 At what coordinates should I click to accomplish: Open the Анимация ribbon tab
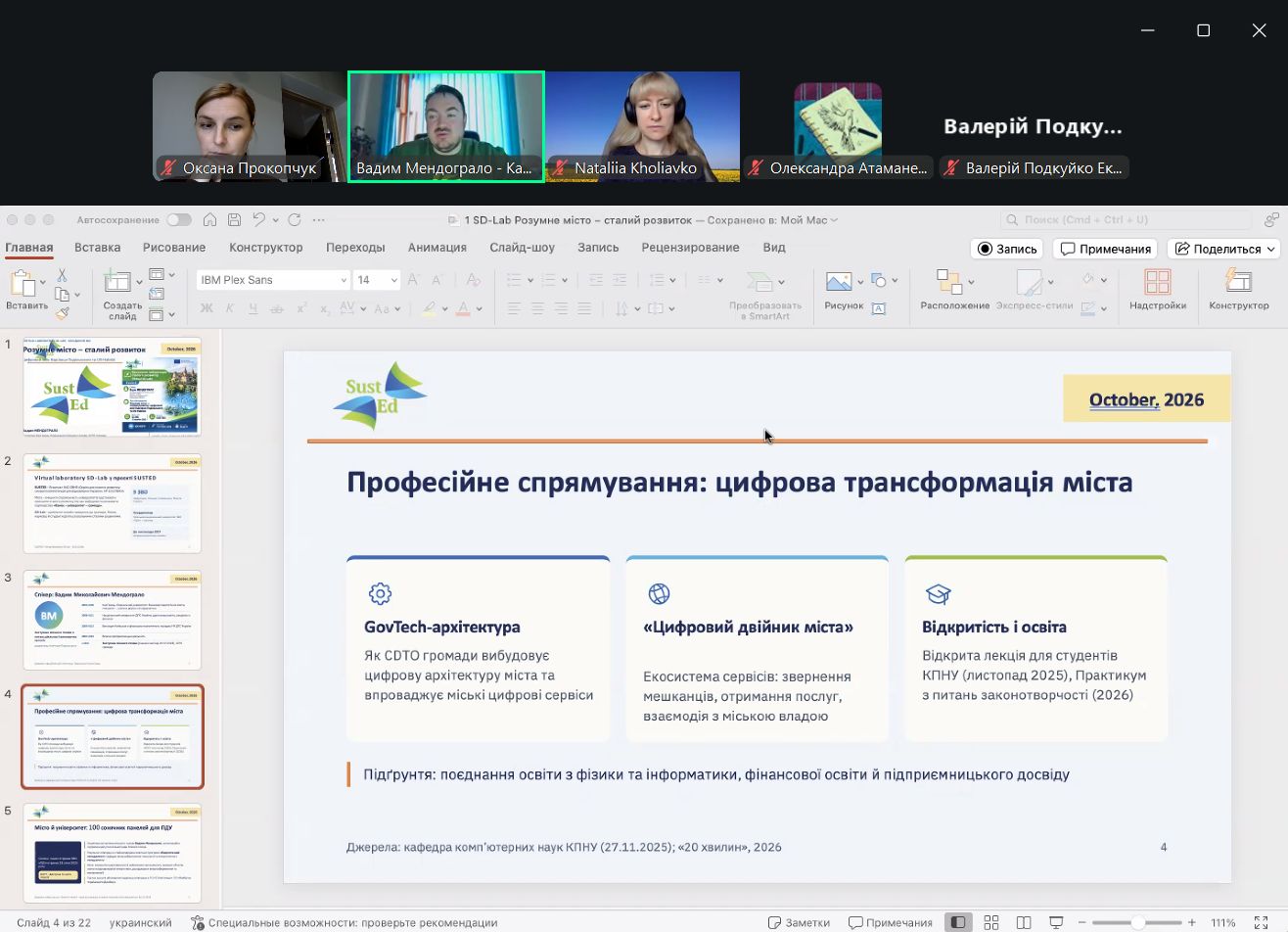[437, 248]
